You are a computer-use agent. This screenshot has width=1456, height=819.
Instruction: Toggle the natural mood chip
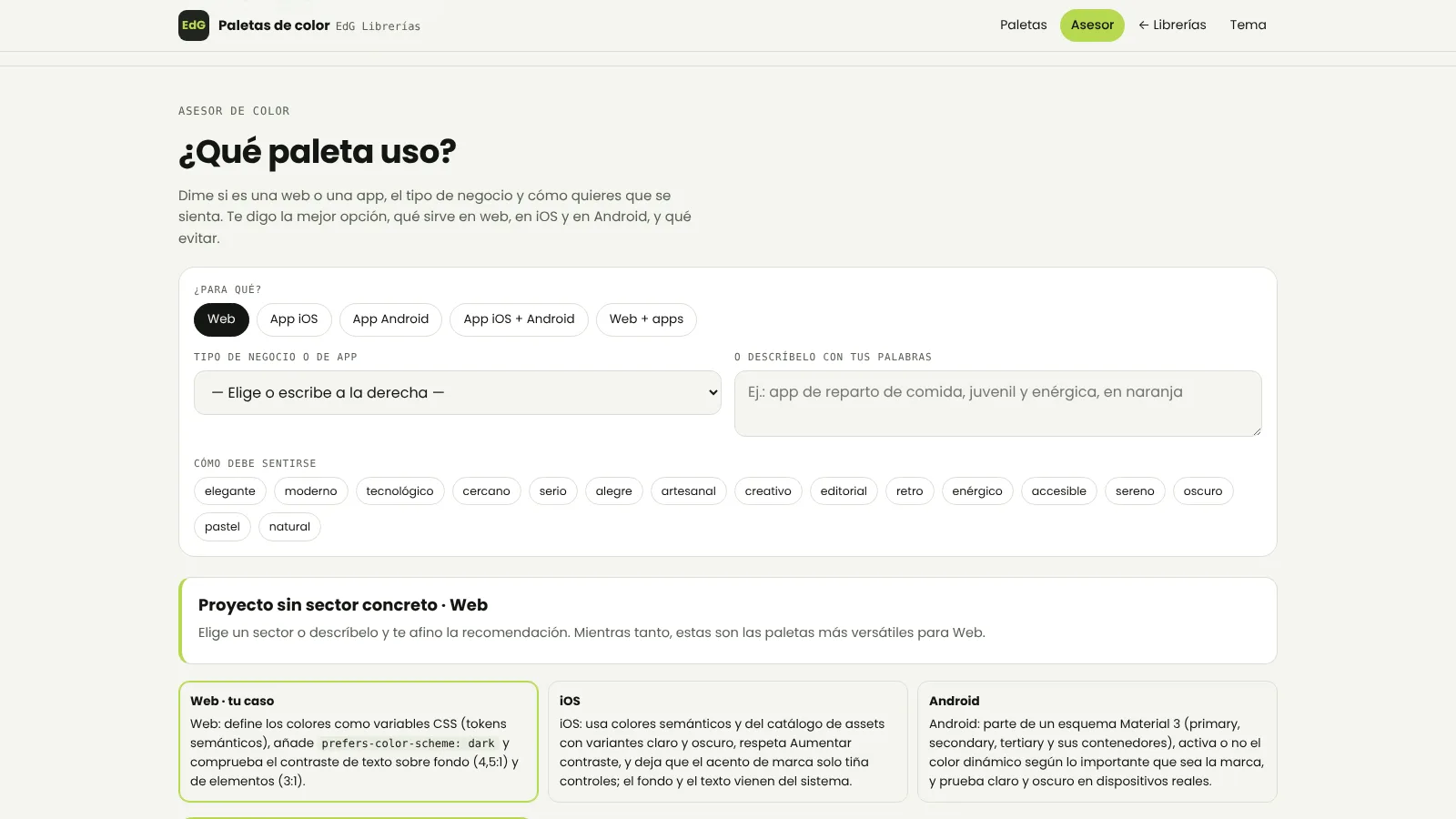point(289,527)
